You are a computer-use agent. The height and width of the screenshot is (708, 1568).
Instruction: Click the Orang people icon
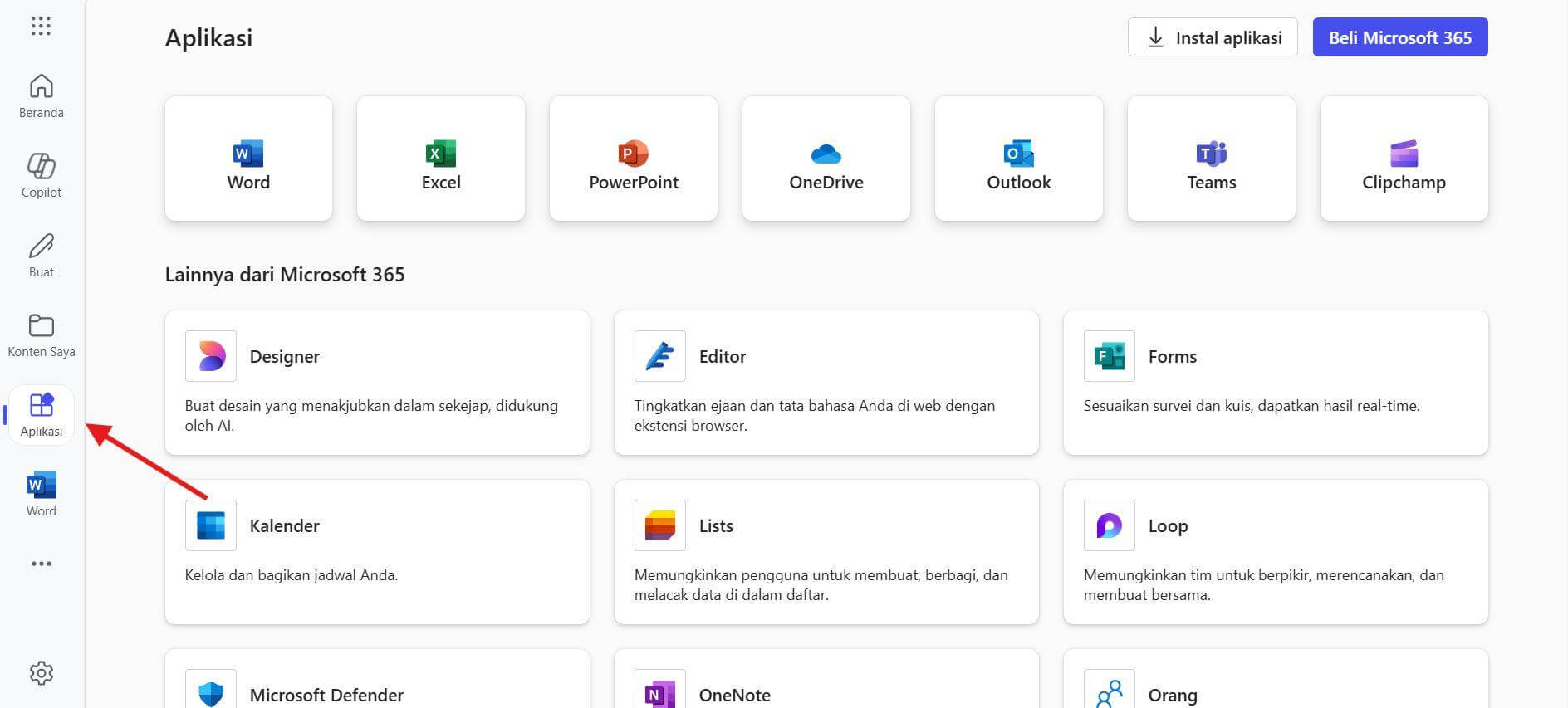(1110, 692)
